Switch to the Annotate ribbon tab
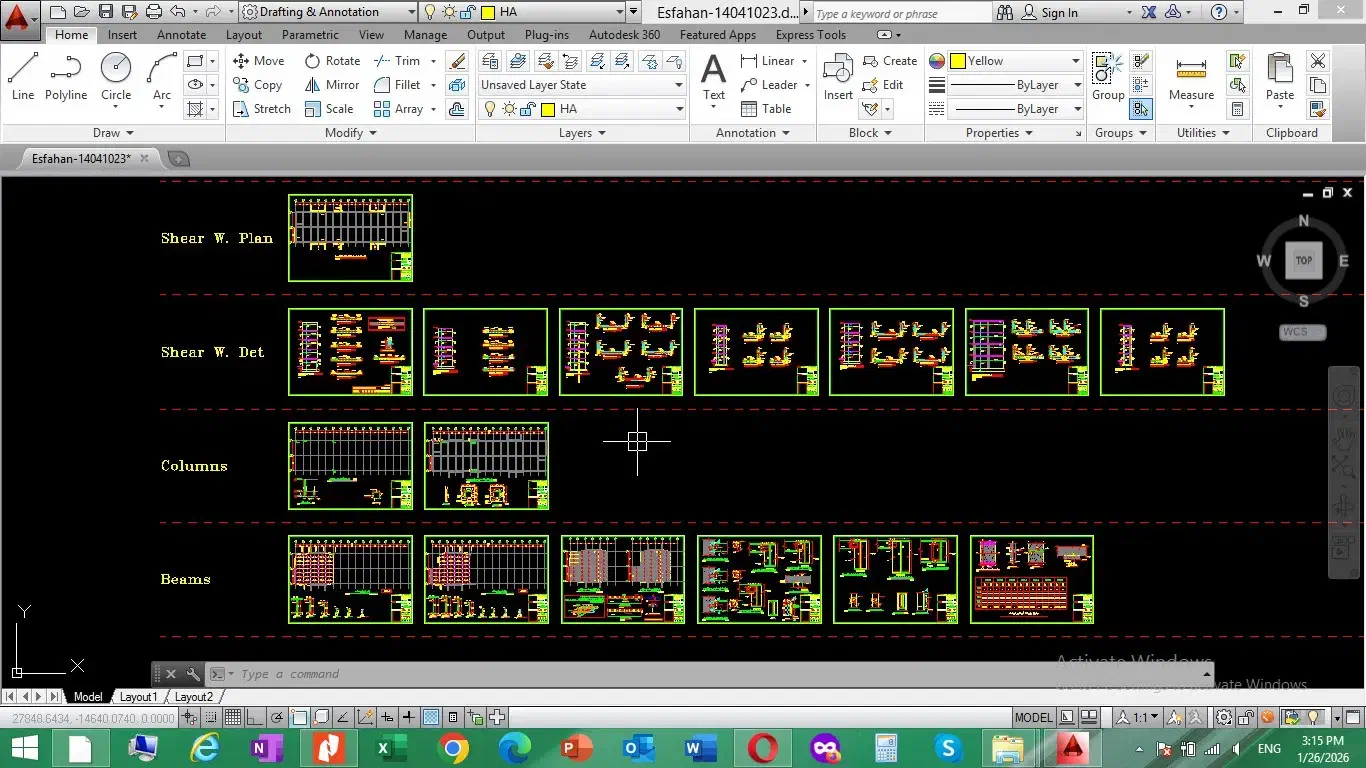Viewport: 1366px width, 768px height. click(x=181, y=35)
